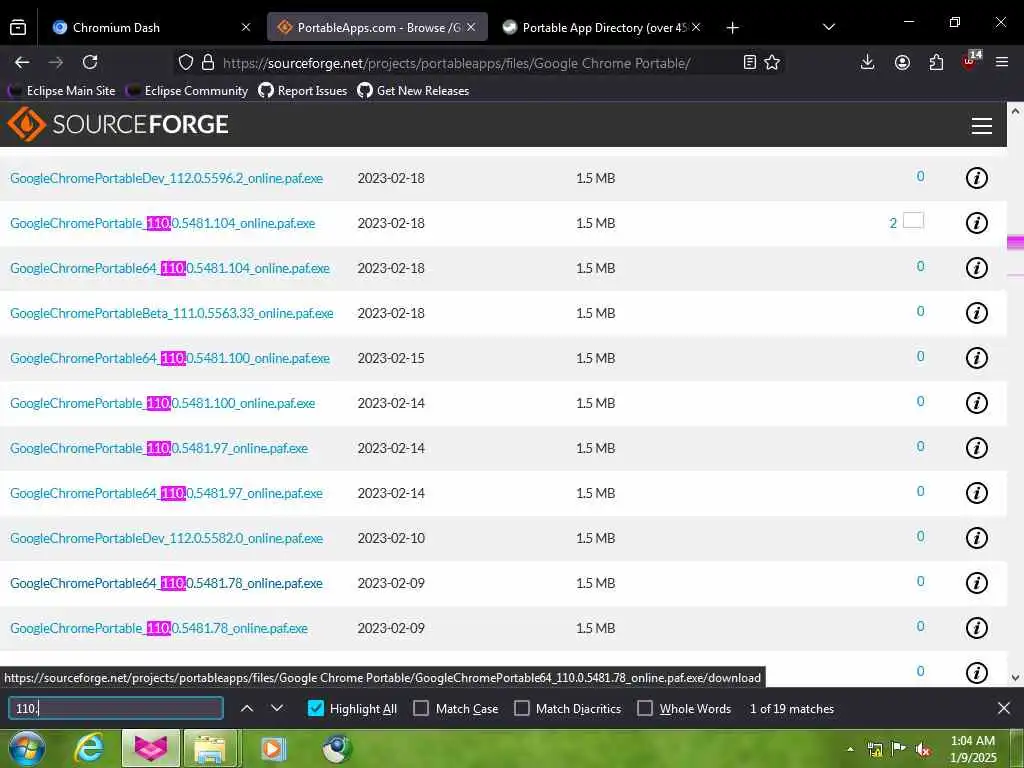
Task: Show info for GoogleChromePortable64_110.0.5481.97 file
Action: tap(976, 493)
